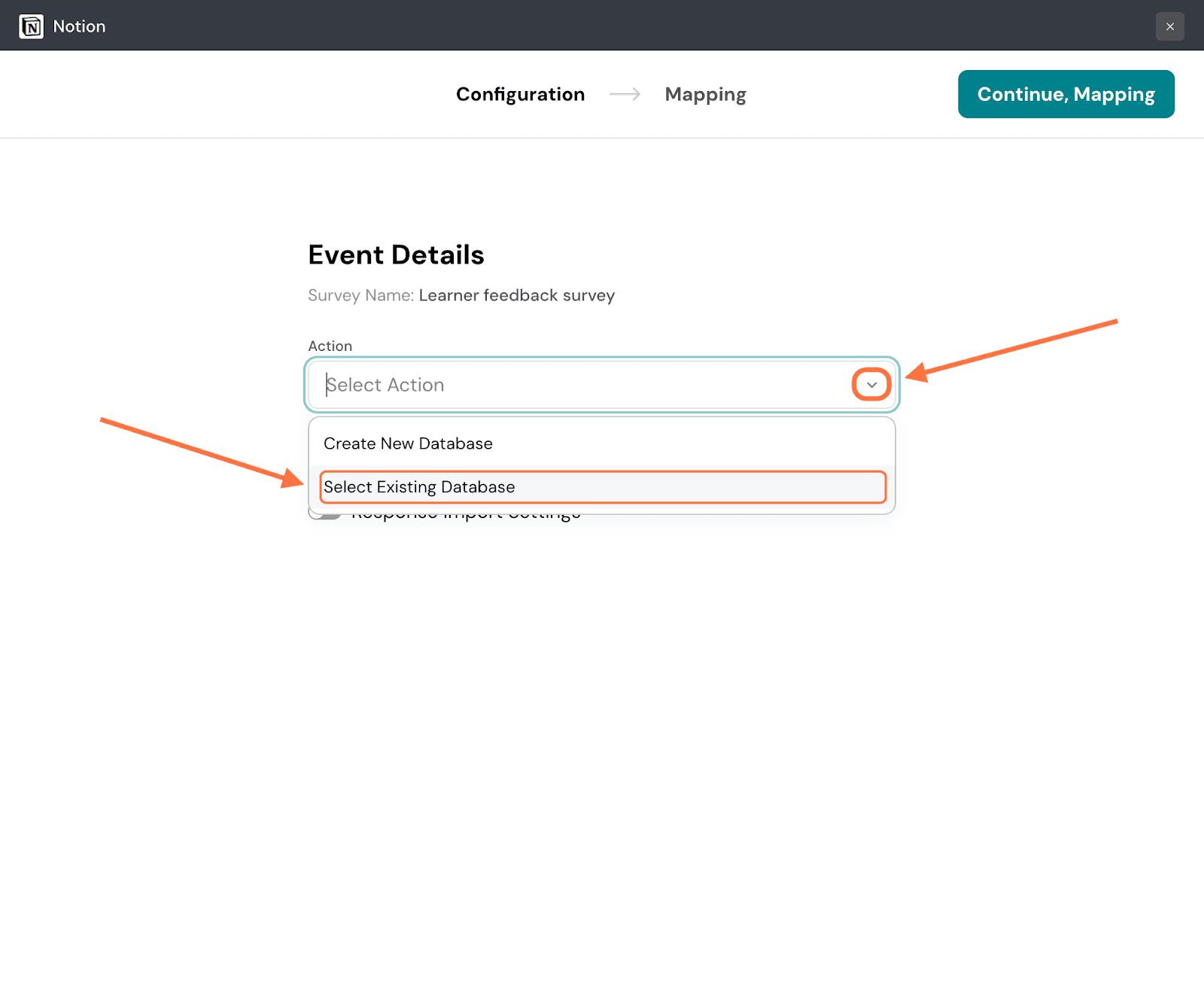The height and width of the screenshot is (996, 1204).
Task: Click the Notion title text in header
Action: tap(79, 26)
